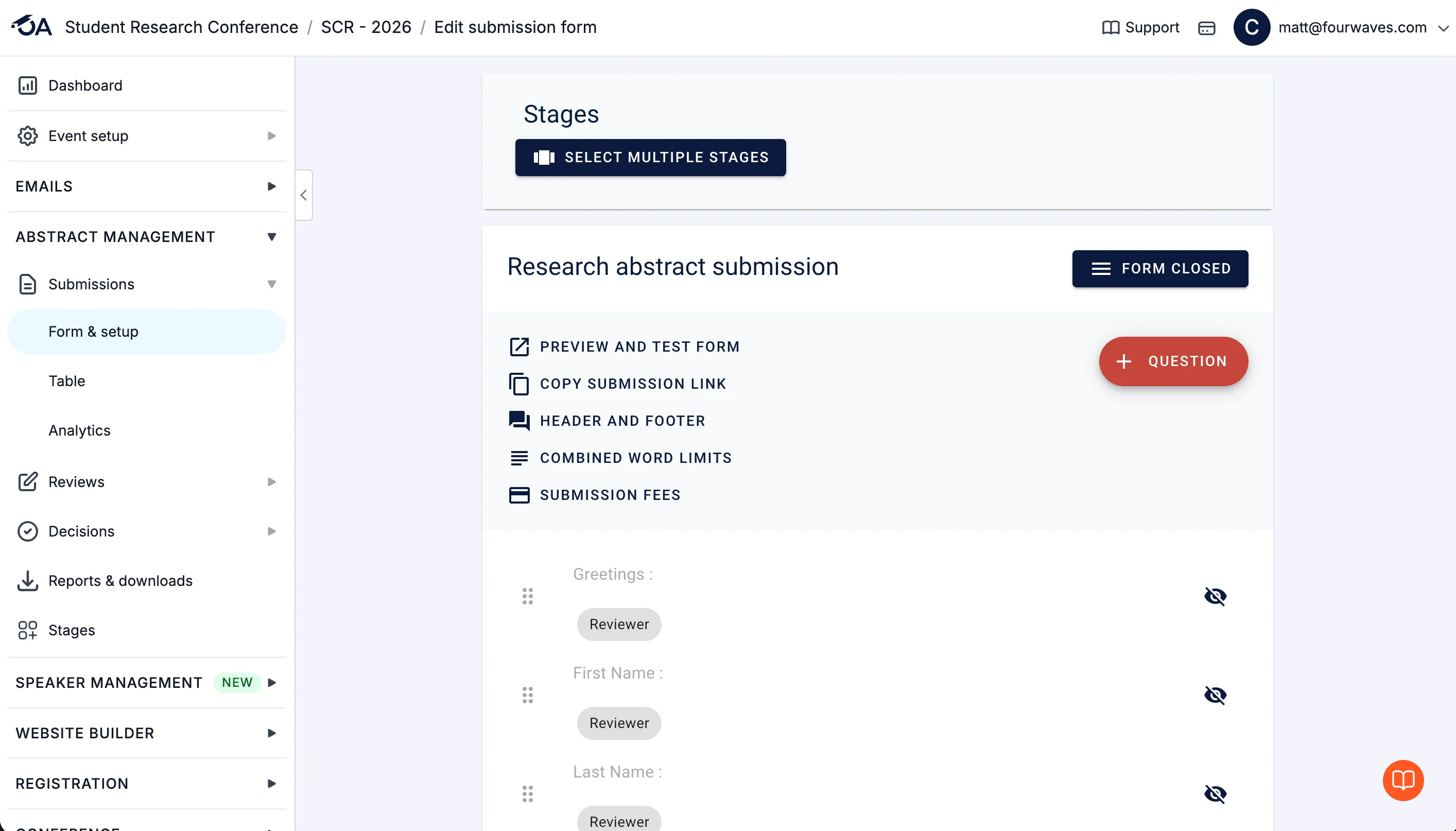The width and height of the screenshot is (1456, 831).
Task: Click the carousel icon on Select Multiple Stages
Action: point(544,158)
